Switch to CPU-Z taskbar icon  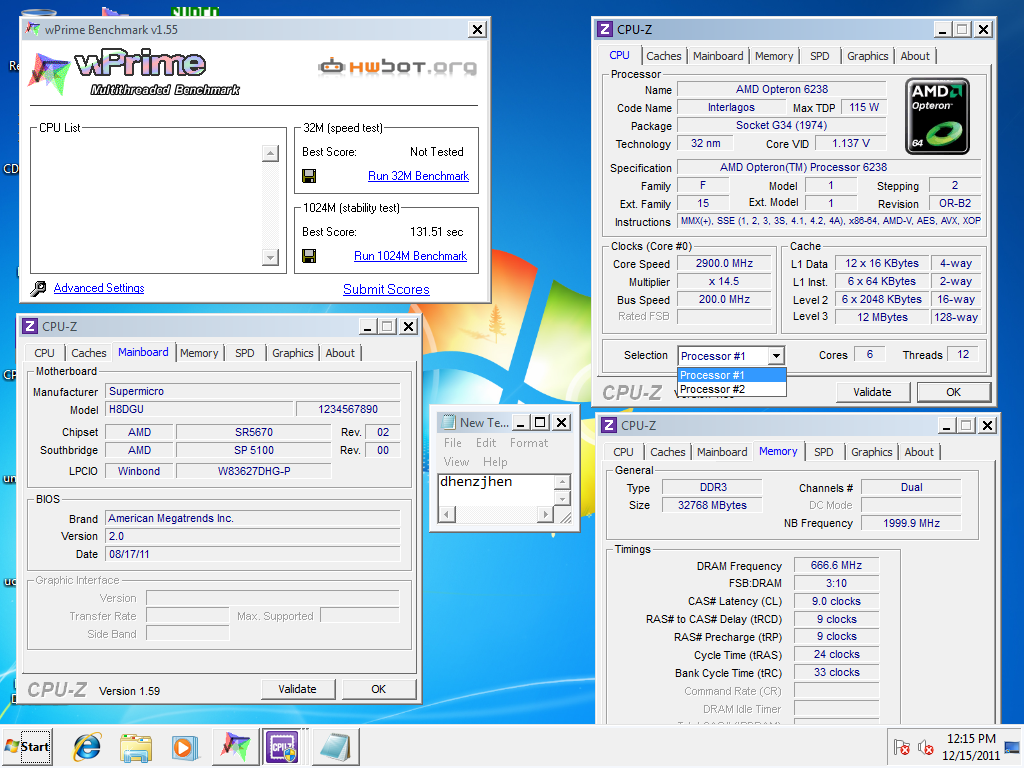(283, 747)
